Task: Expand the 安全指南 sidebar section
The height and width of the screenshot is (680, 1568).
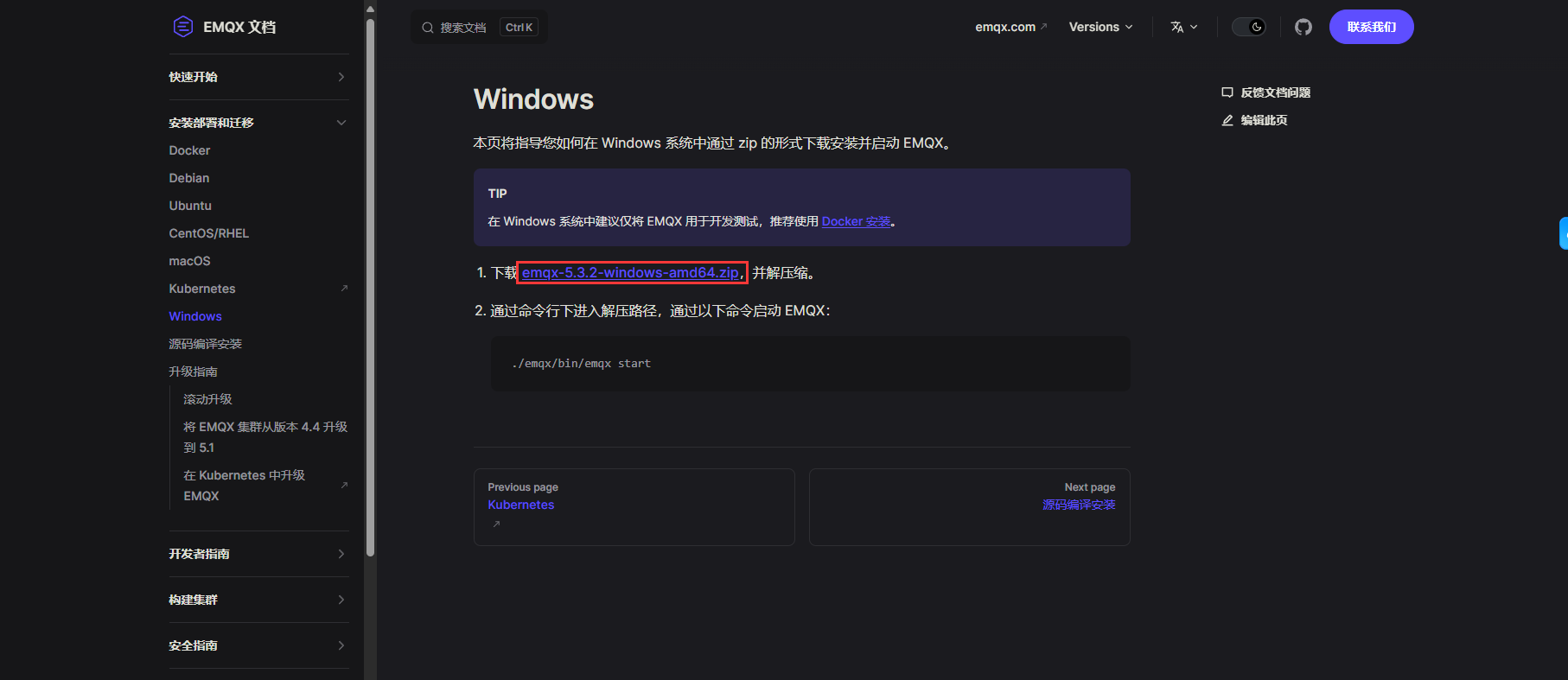Action: pos(258,645)
